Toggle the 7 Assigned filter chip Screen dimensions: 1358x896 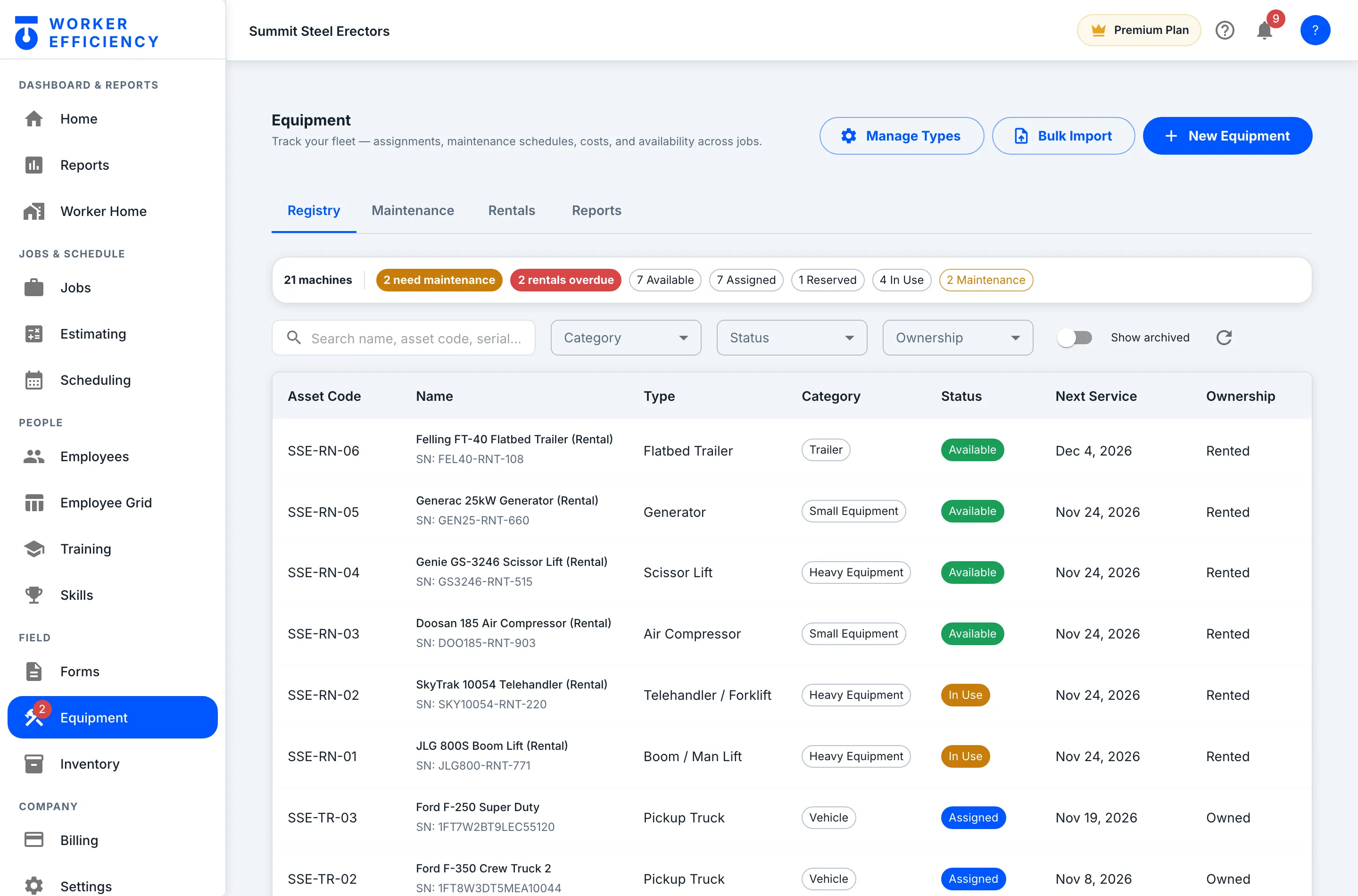746,280
